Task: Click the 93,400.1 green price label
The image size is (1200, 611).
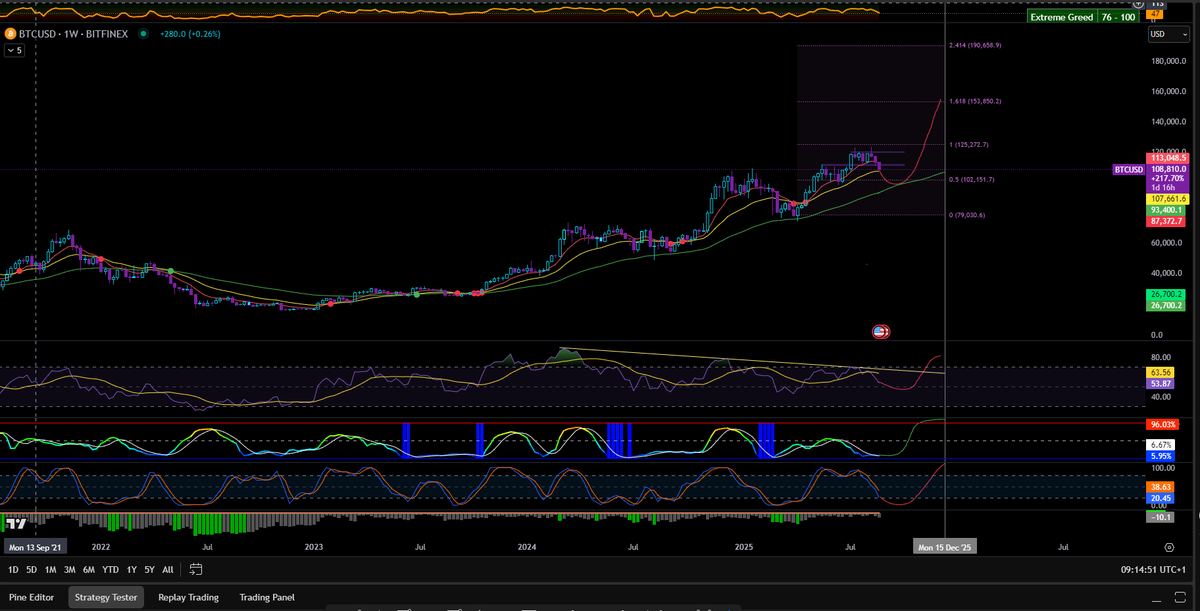Action: click(1168, 210)
